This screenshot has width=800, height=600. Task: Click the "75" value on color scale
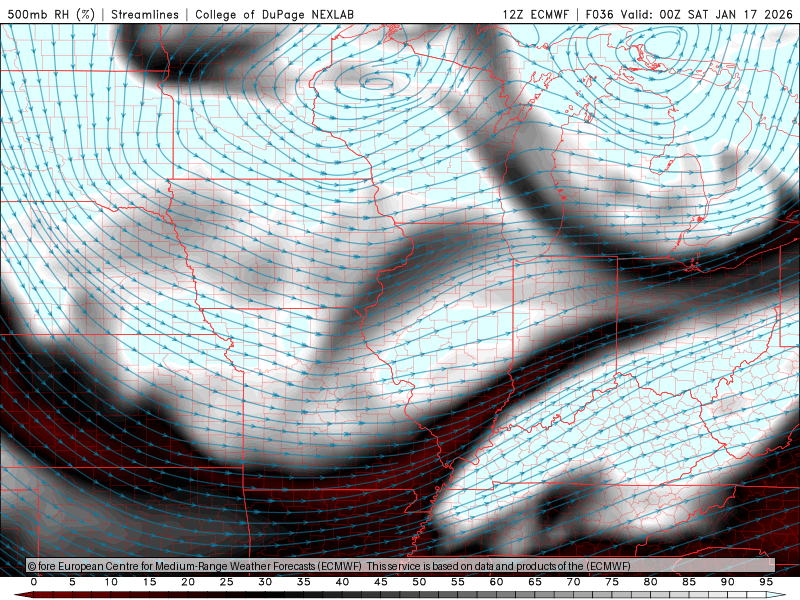click(612, 582)
